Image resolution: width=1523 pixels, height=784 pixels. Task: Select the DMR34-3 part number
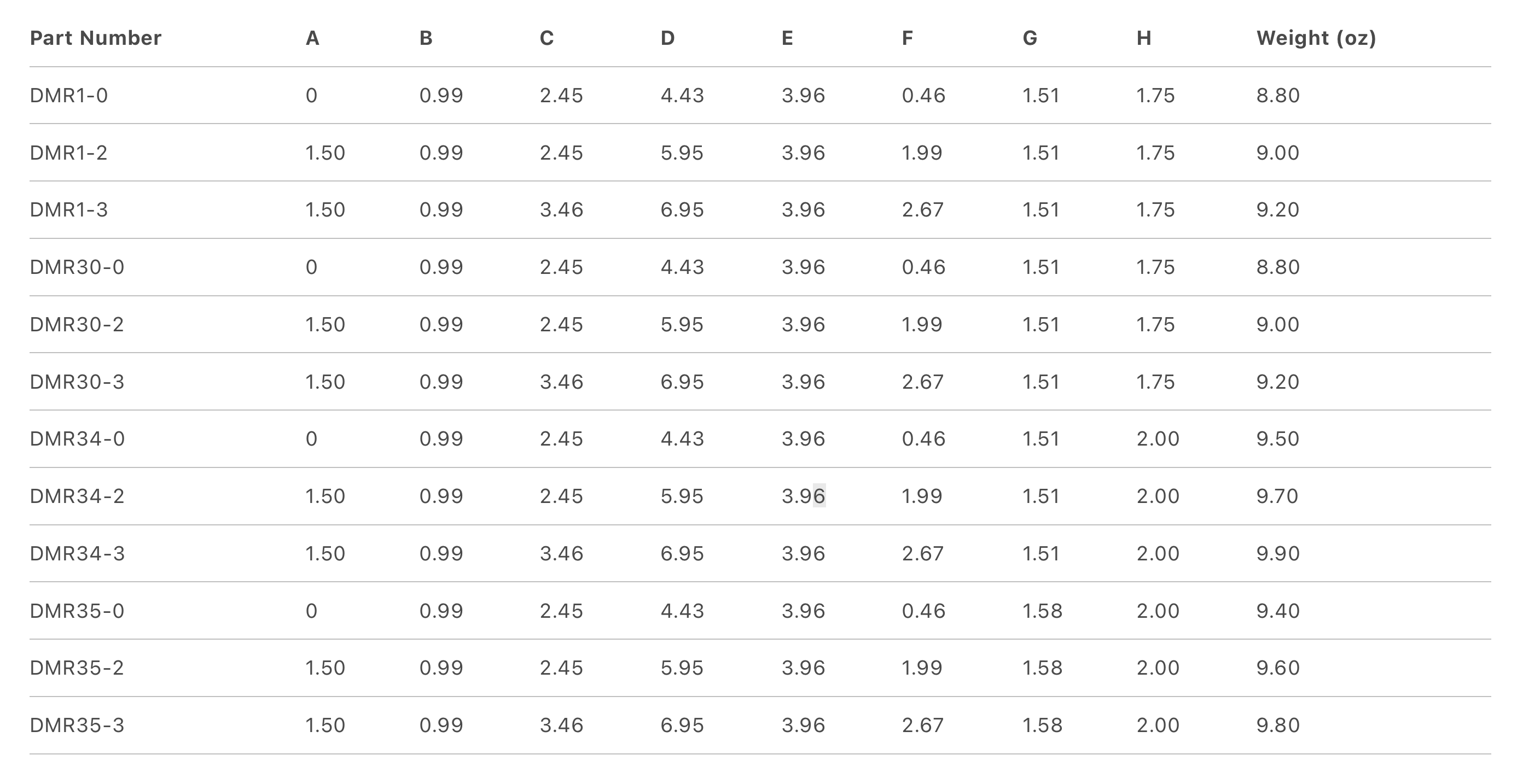tap(77, 554)
